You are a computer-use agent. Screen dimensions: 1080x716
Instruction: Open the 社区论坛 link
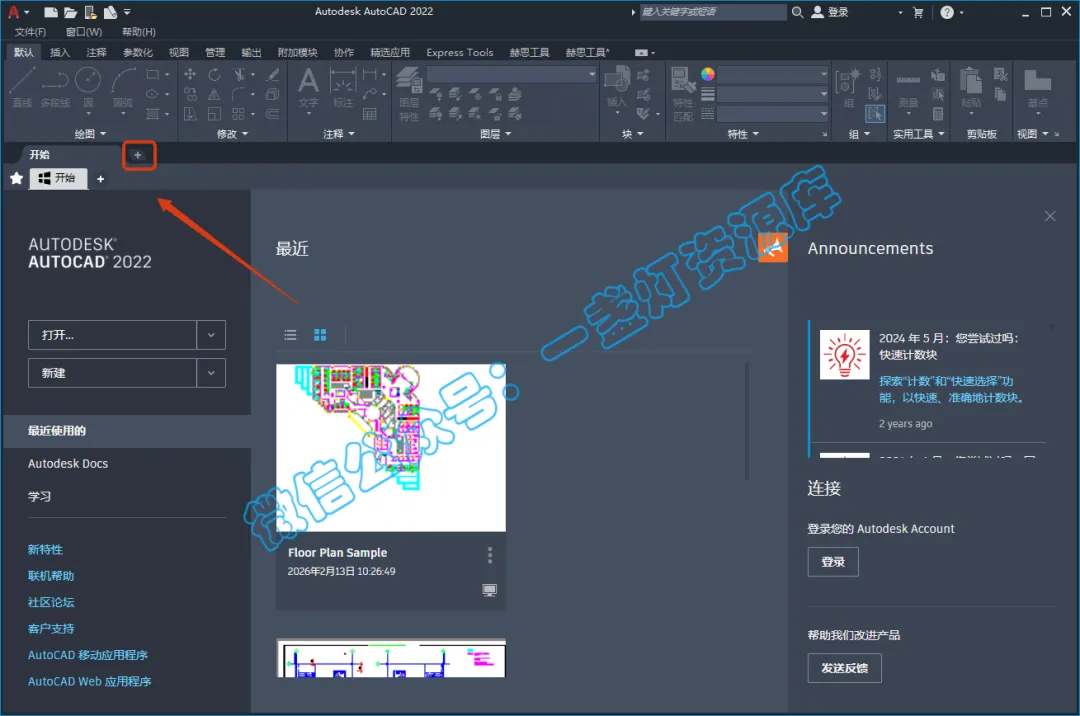(51, 602)
